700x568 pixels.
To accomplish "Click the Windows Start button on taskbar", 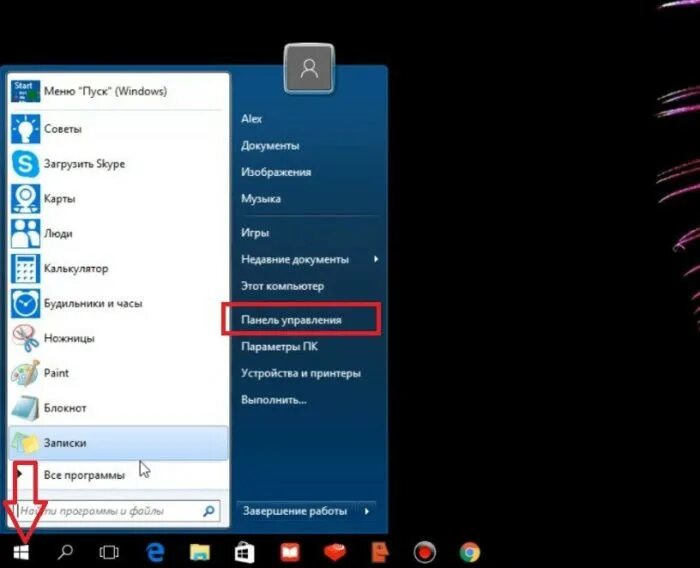I will (x=21, y=552).
